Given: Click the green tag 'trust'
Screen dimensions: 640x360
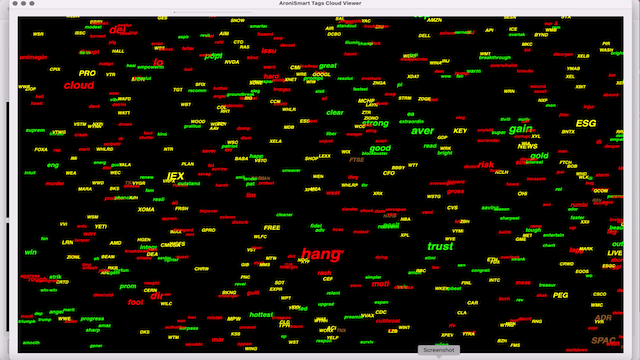Looking at the screenshot, I should (440, 247).
